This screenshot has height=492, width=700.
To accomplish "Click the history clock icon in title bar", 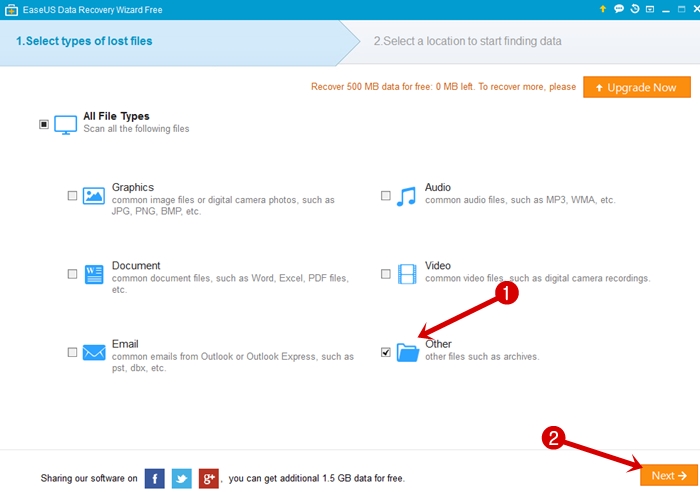I will tap(635, 9).
